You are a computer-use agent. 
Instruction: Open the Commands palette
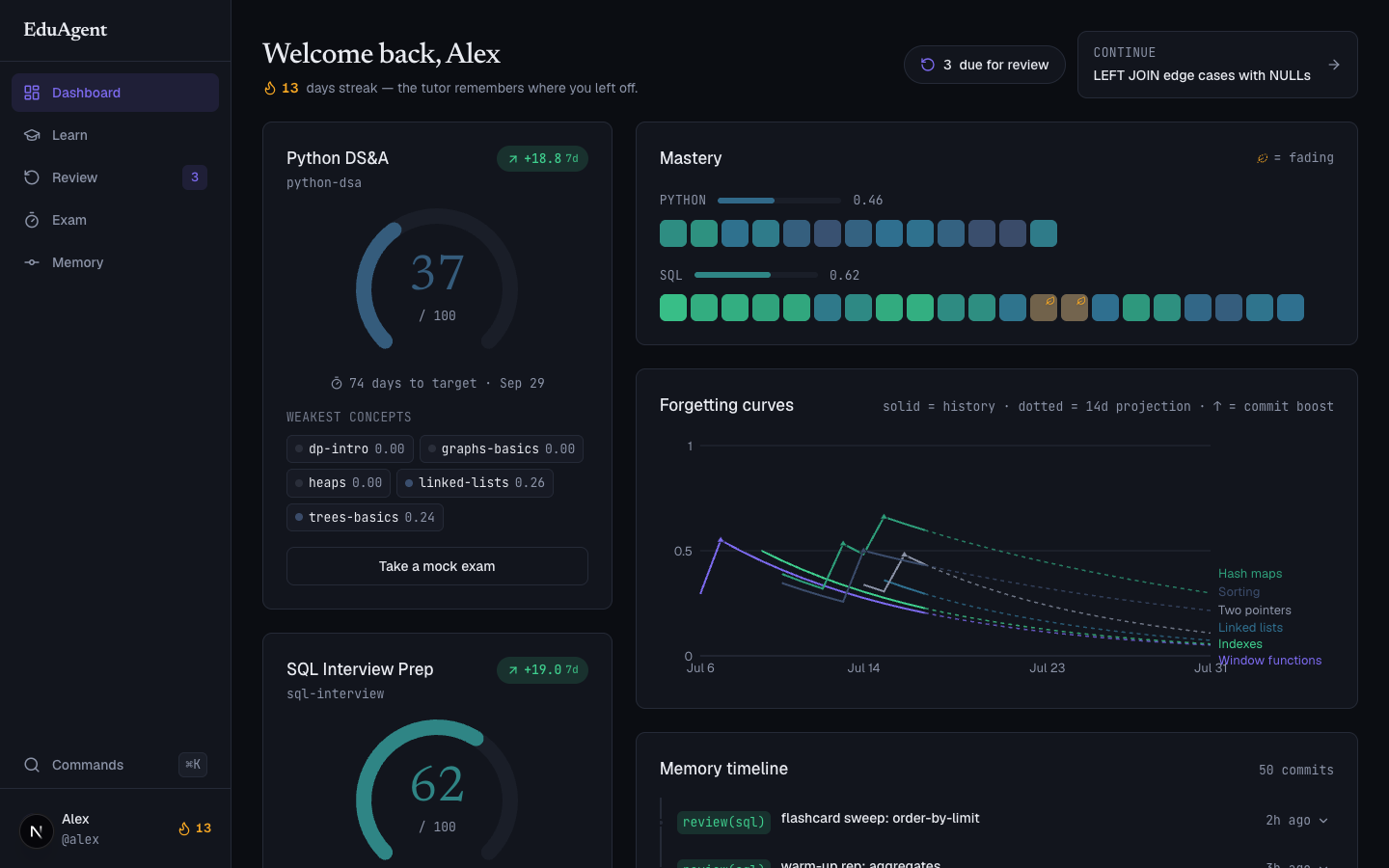pyautogui.click(x=115, y=765)
